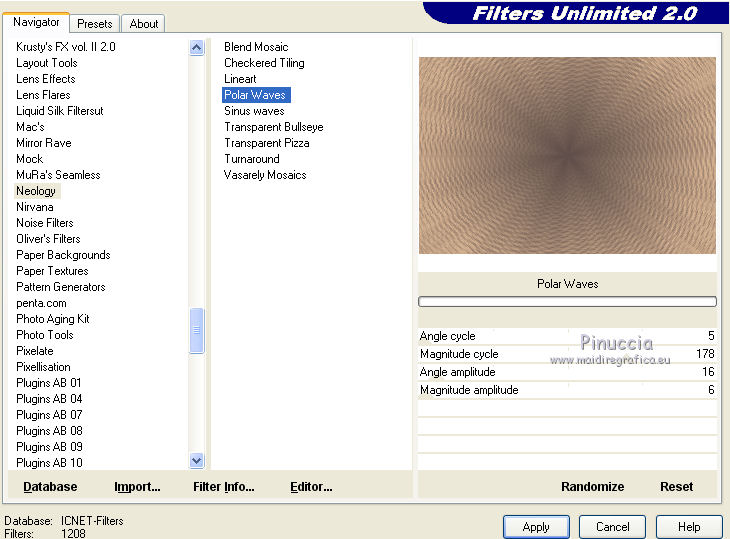Select Layout Tools category
This screenshot has width=730, height=539.
(47, 63)
